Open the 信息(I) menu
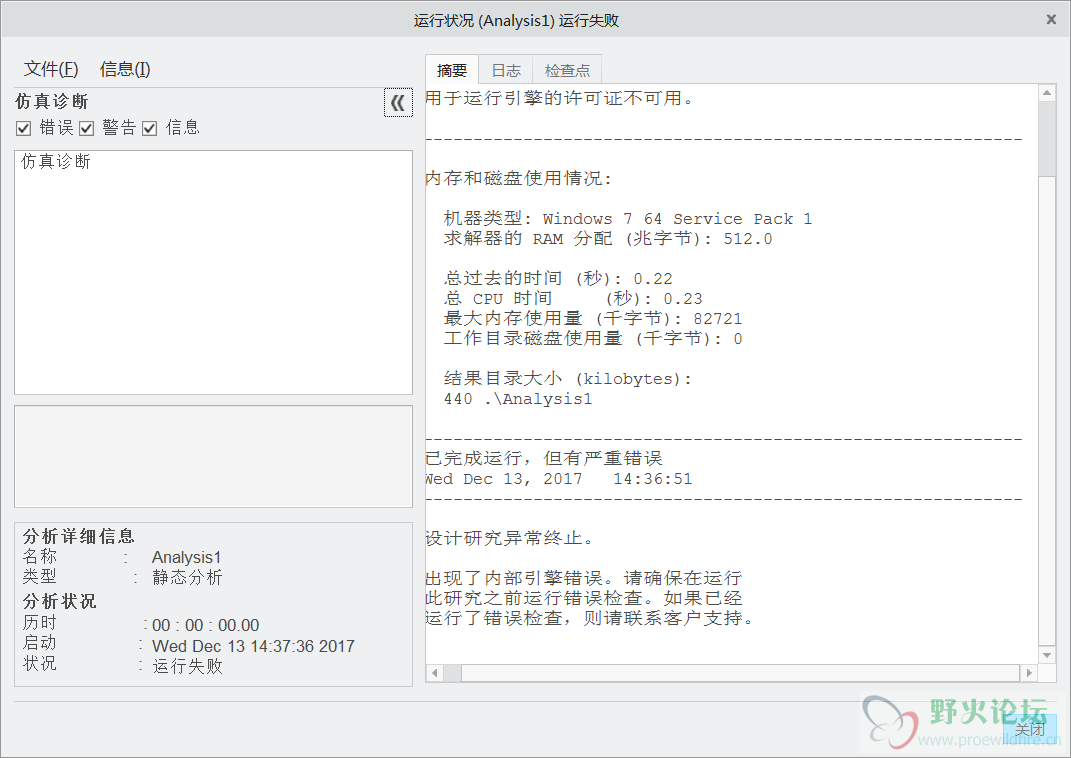This screenshot has width=1071, height=758. tap(125, 69)
